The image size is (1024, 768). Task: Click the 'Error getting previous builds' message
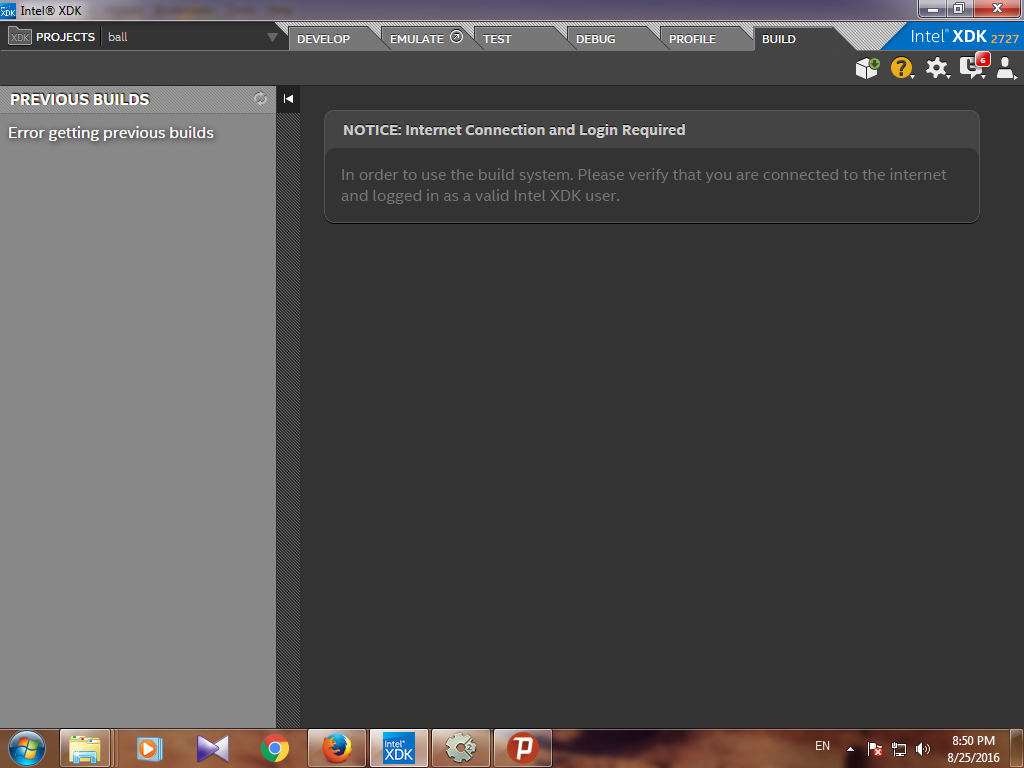click(x=111, y=133)
